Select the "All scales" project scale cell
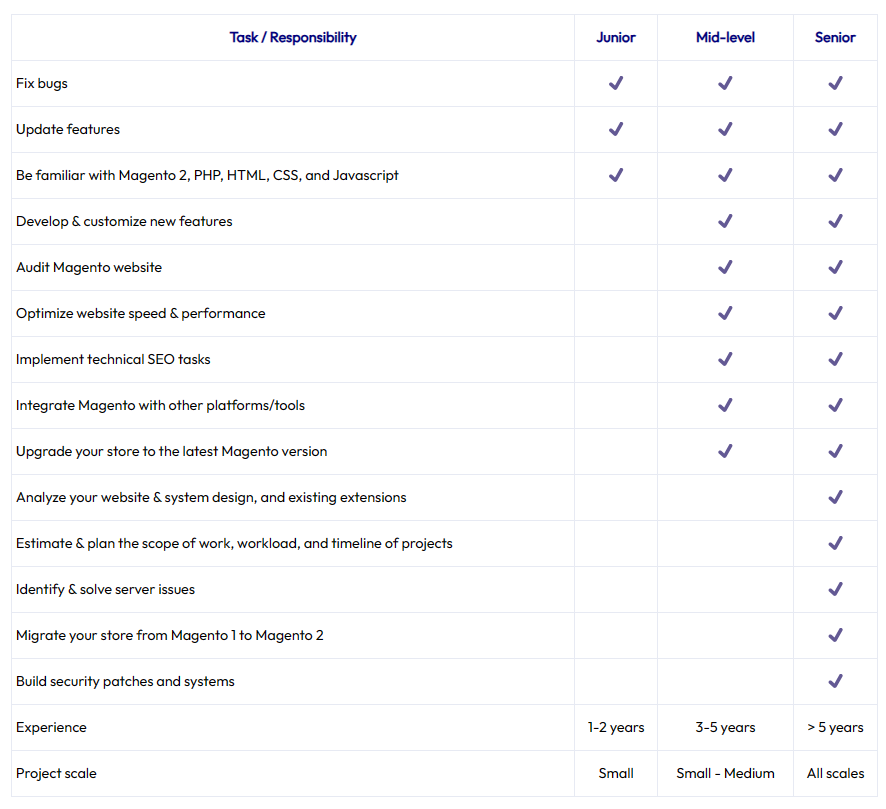The width and height of the screenshot is (886, 809). [835, 773]
